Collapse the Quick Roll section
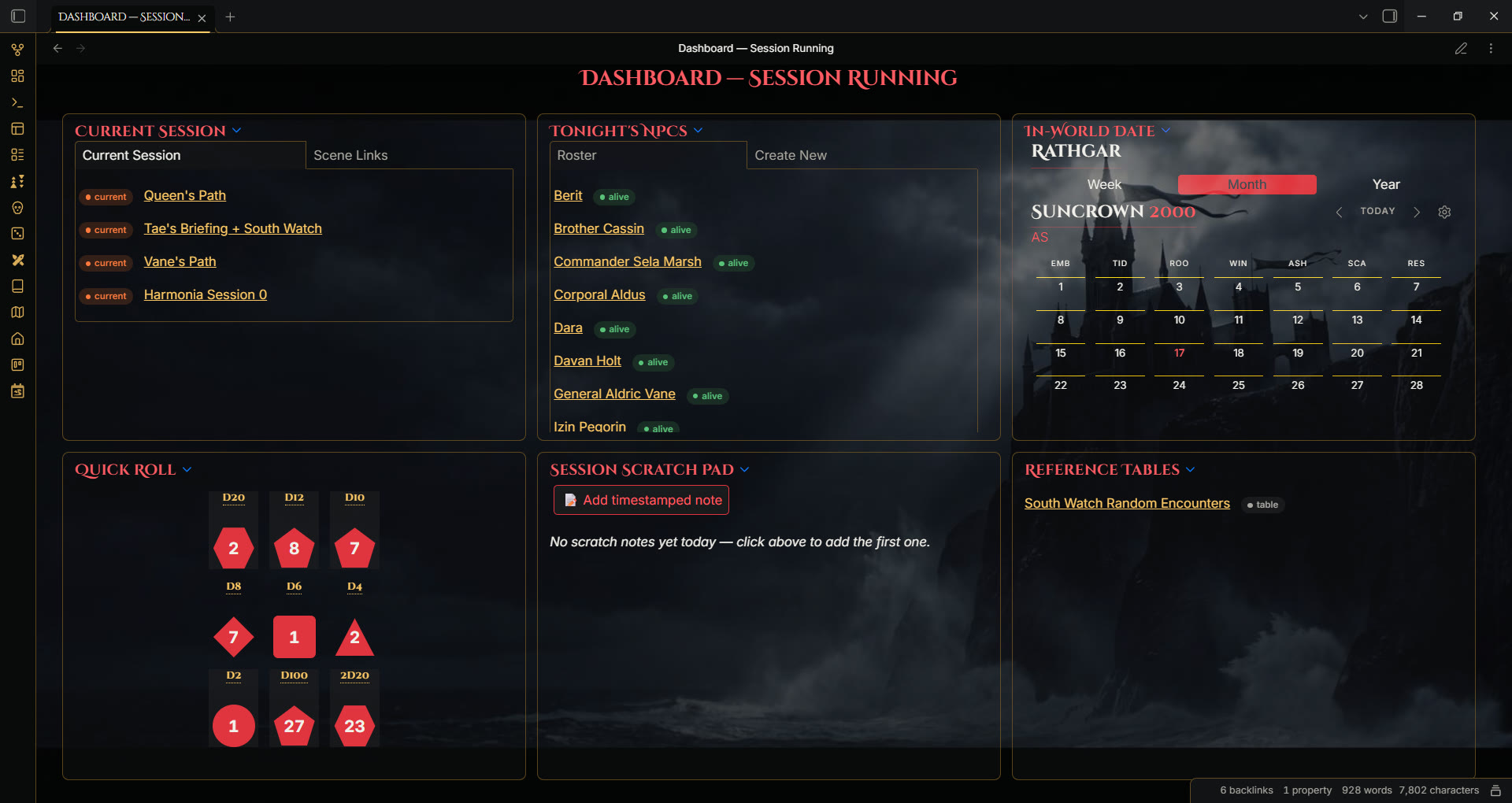Viewport: 1512px width, 803px height. coord(187,469)
